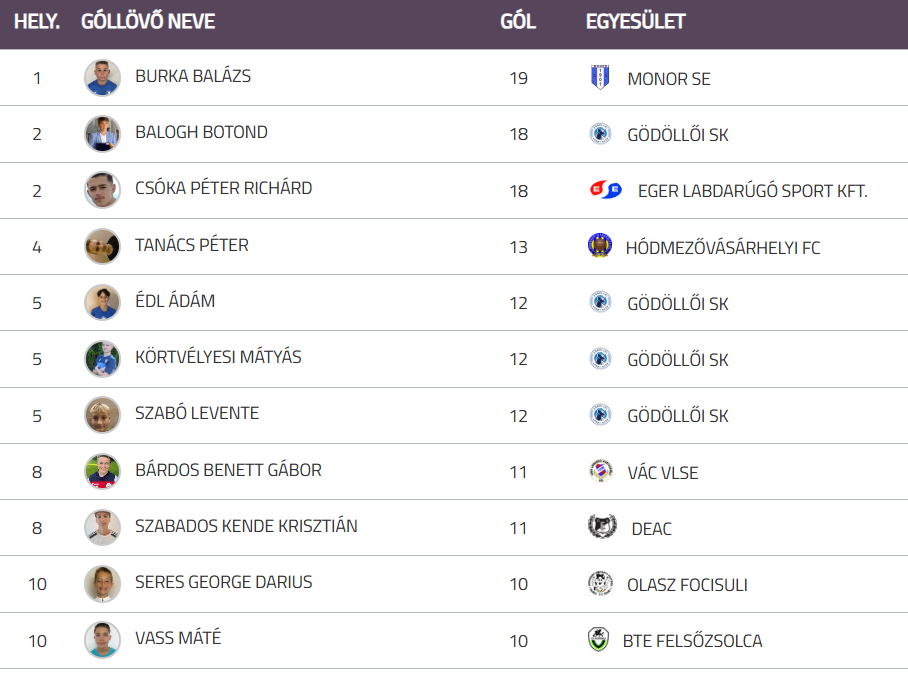
Task: Go to Seres George Darius's page
Action: pos(223,582)
